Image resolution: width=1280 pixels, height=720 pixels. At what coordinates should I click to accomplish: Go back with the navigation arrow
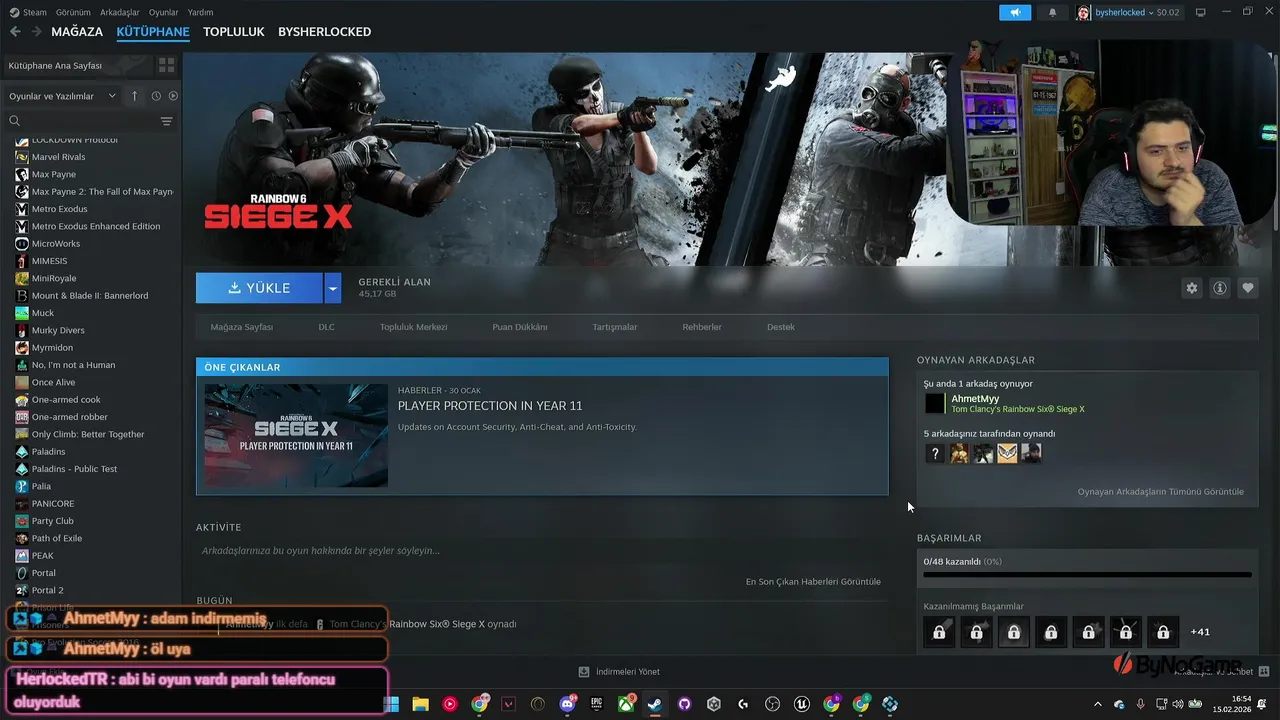click(15, 32)
